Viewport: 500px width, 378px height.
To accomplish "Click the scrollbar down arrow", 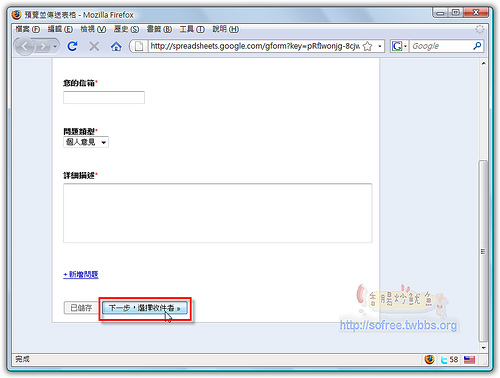I will 483,348.
